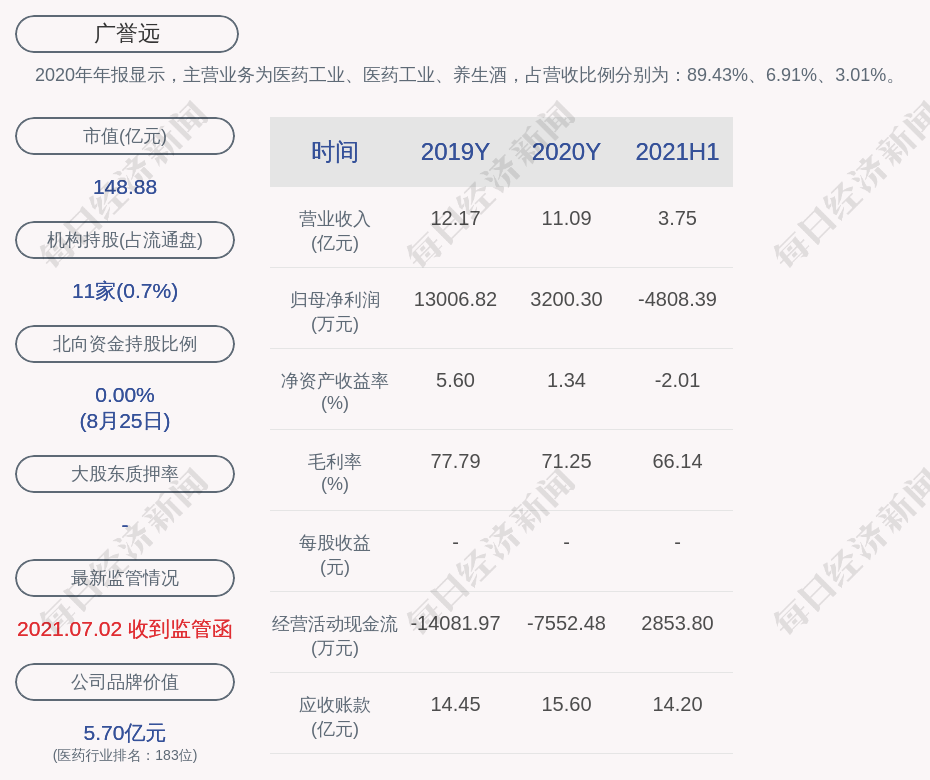Viewport: 930px width, 780px height.
Task: Click the net profit value 13006.82
Action: tap(455, 300)
